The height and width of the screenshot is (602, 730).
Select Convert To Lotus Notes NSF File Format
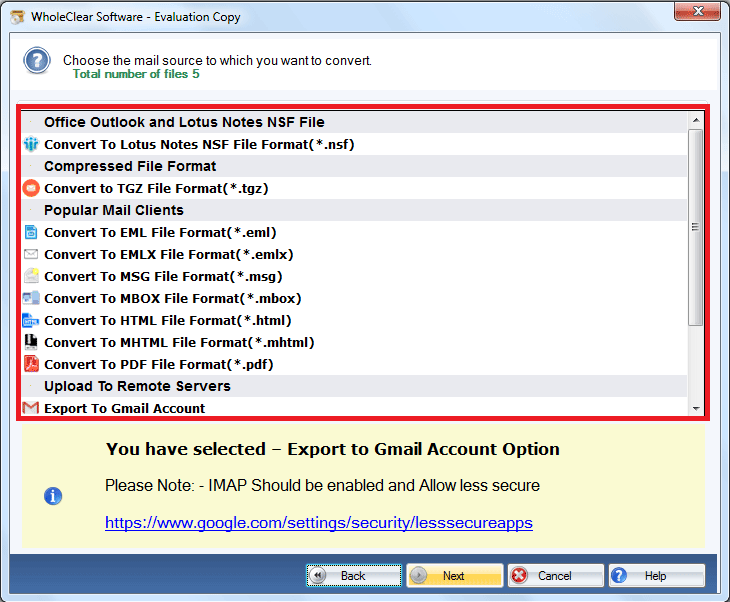pos(354,144)
